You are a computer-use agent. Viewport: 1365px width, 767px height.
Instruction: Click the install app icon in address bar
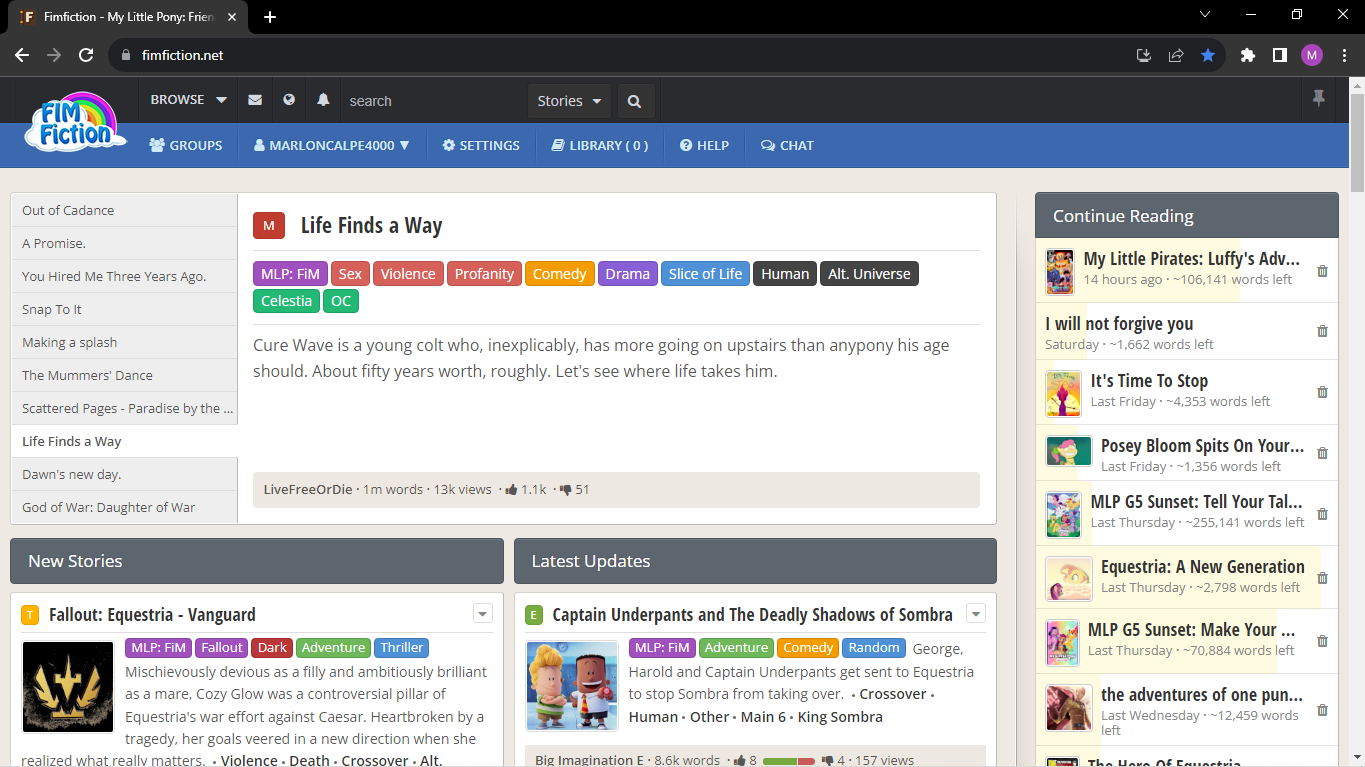(x=1144, y=55)
